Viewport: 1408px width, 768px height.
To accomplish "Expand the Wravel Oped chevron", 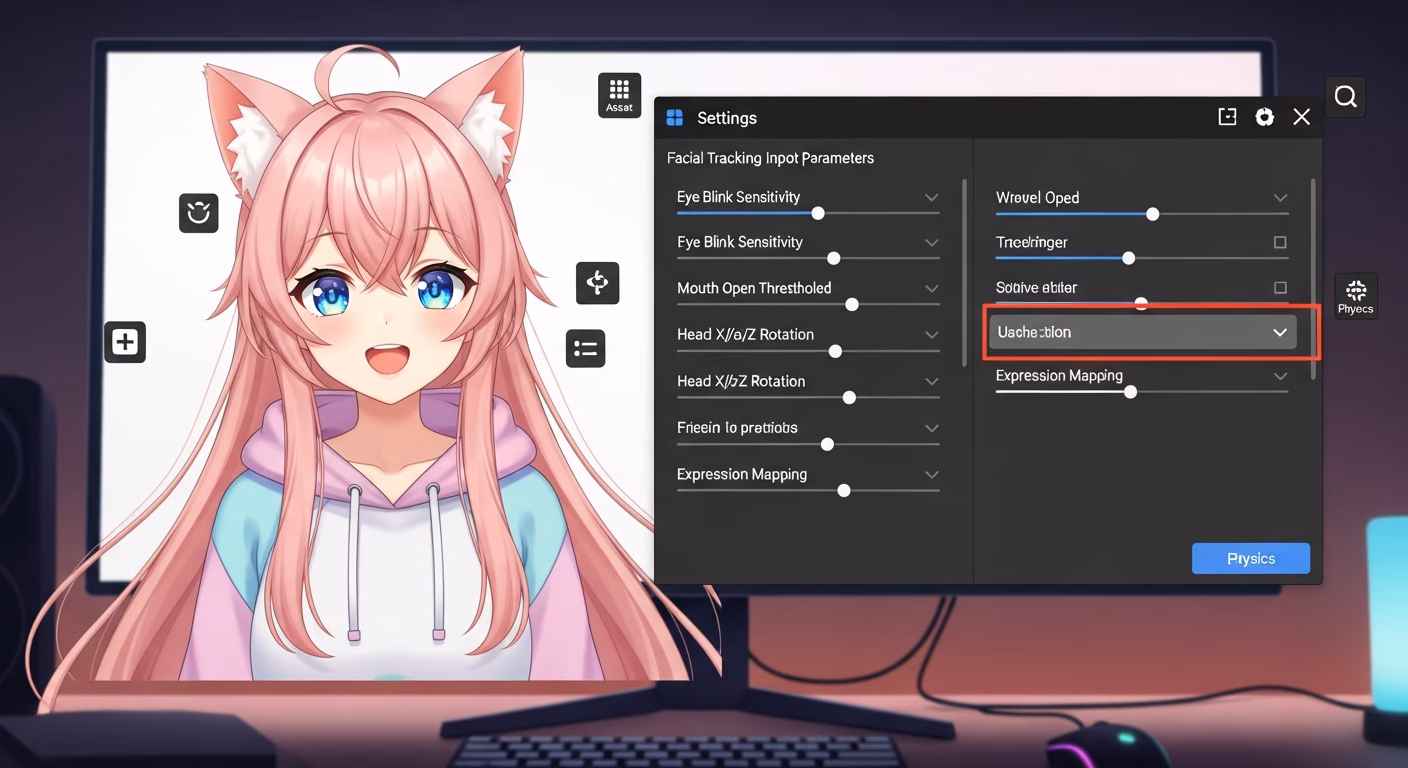I will point(1280,198).
